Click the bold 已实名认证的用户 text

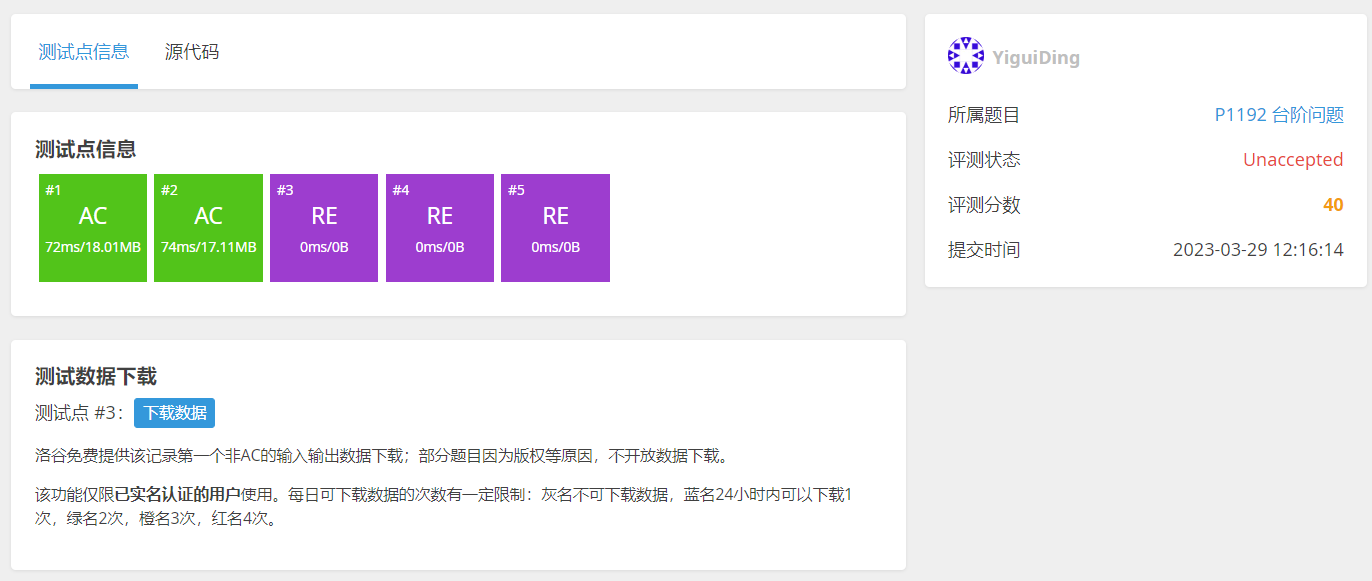pos(177,494)
